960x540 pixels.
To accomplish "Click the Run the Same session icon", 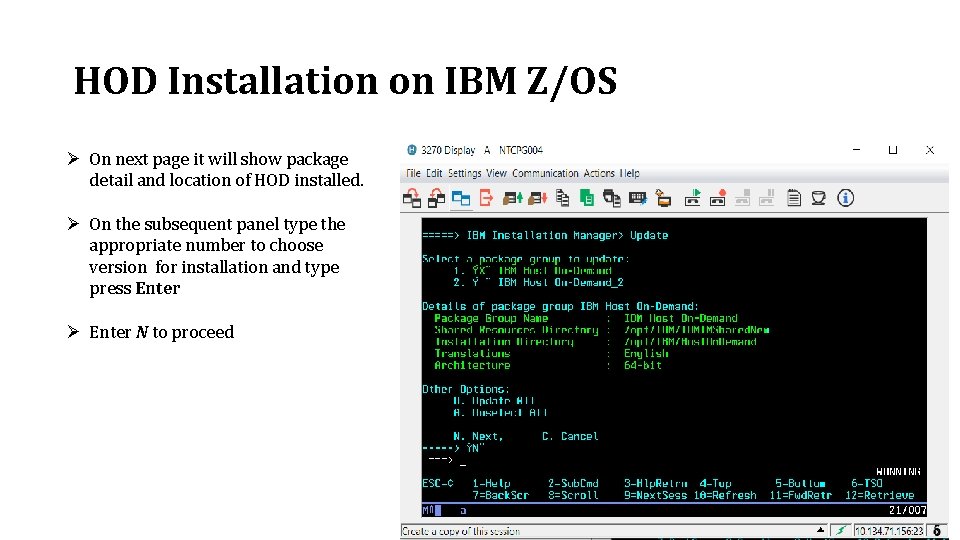I will point(461,198).
